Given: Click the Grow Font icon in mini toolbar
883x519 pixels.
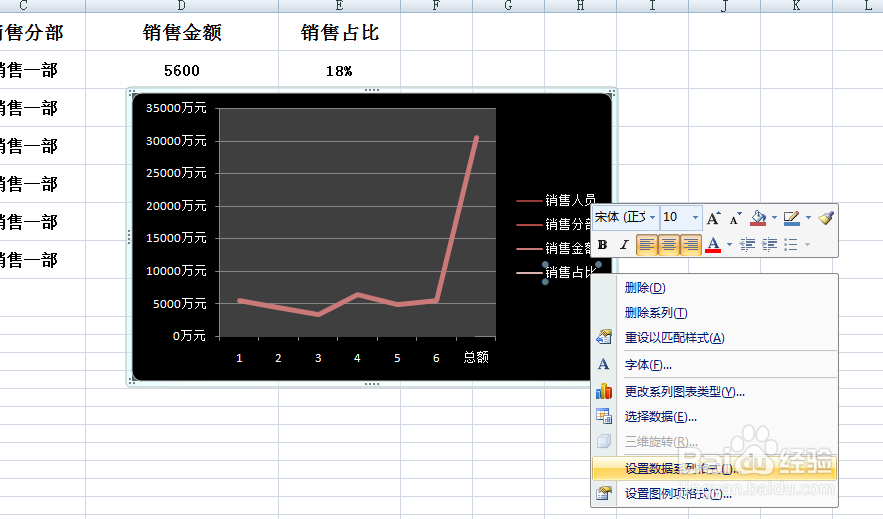Looking at the screenshot, I should pyautogui.click(x=713, y=218).
